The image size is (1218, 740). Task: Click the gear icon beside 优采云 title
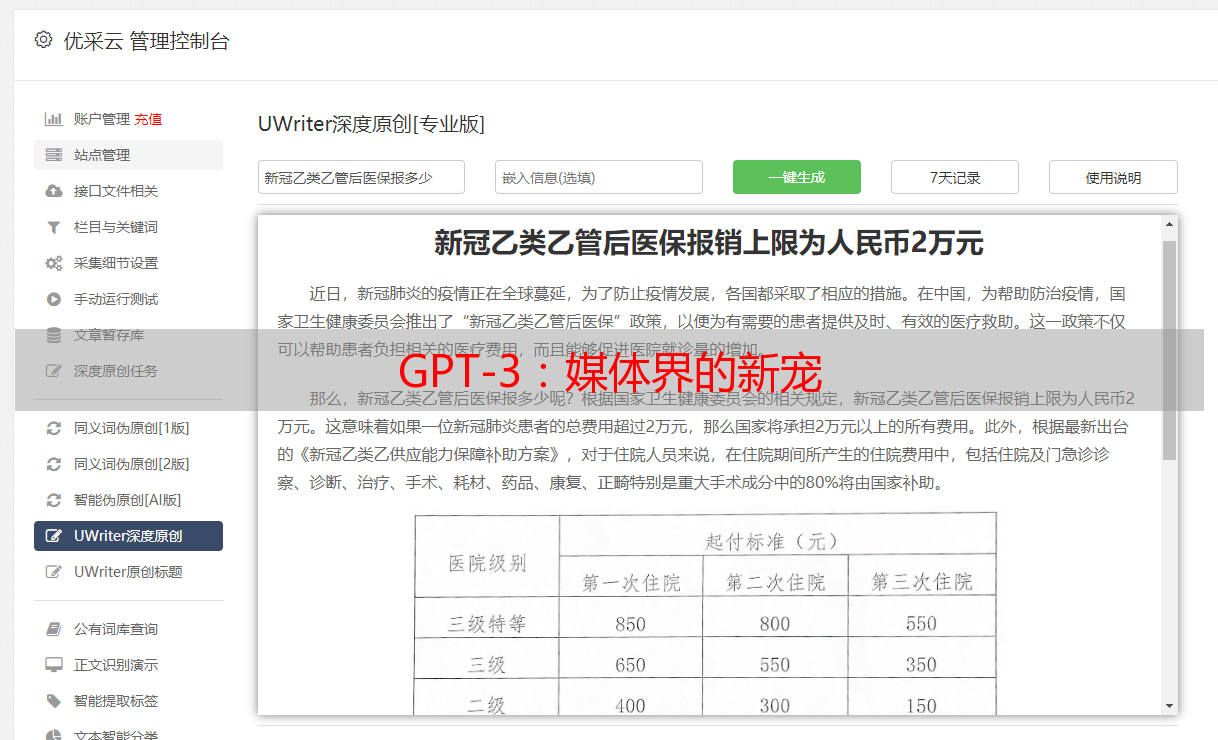tap(43, 40)
